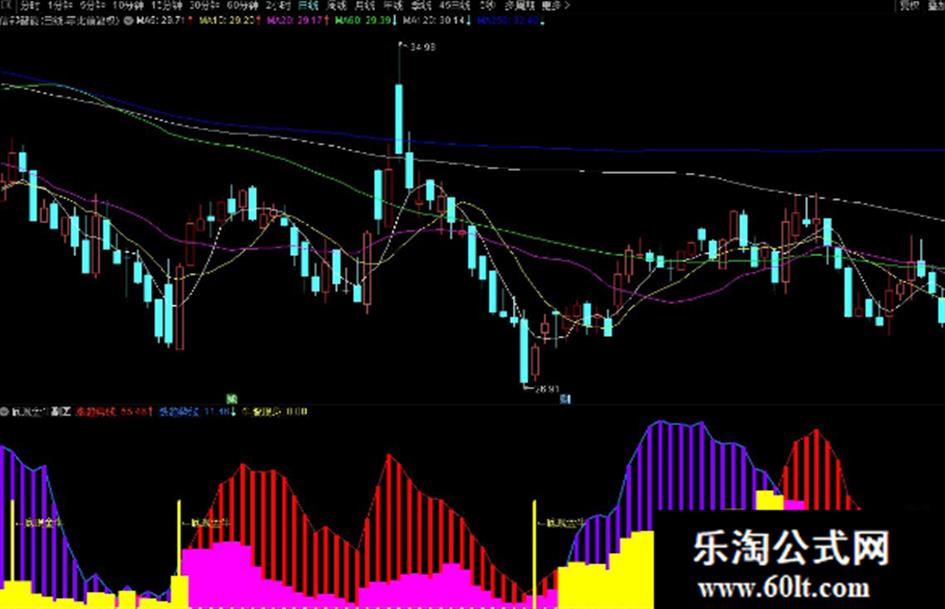Open the 多周期 multi-period view
The height and width of the screenshot is (609, 945).
(x=520, y=5)
